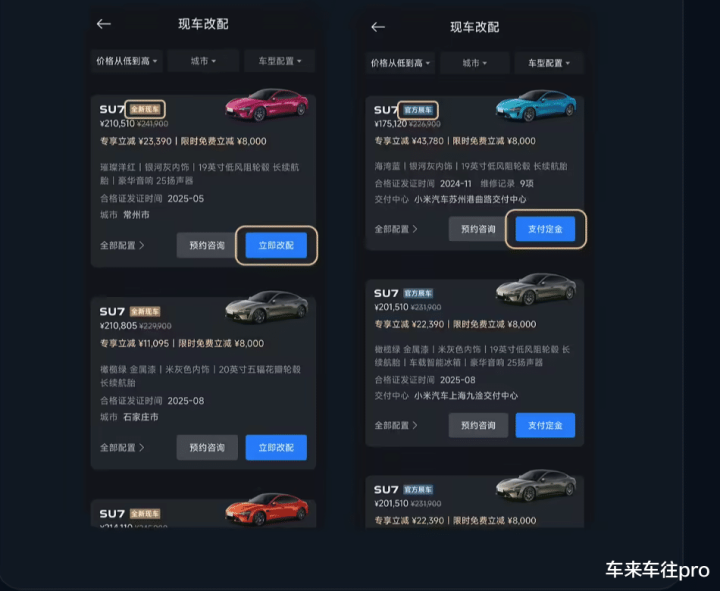View 全部配置 of the blue SU7
This screenshot has width=720, height=591.
coord(396,229)
